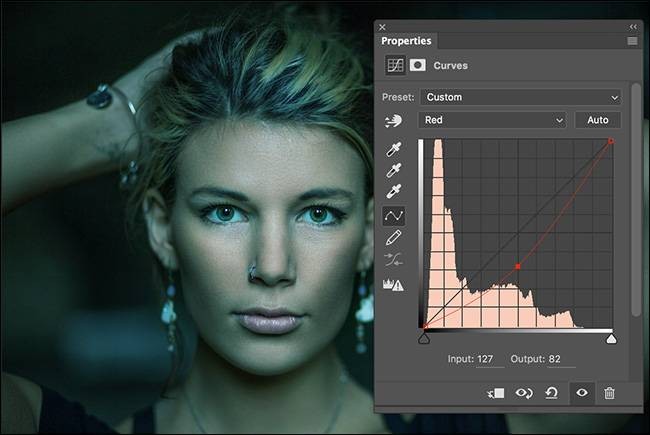Pick the gray point eyedropper
The width and height of the screenshot is (650, 435).
point(393,170)
